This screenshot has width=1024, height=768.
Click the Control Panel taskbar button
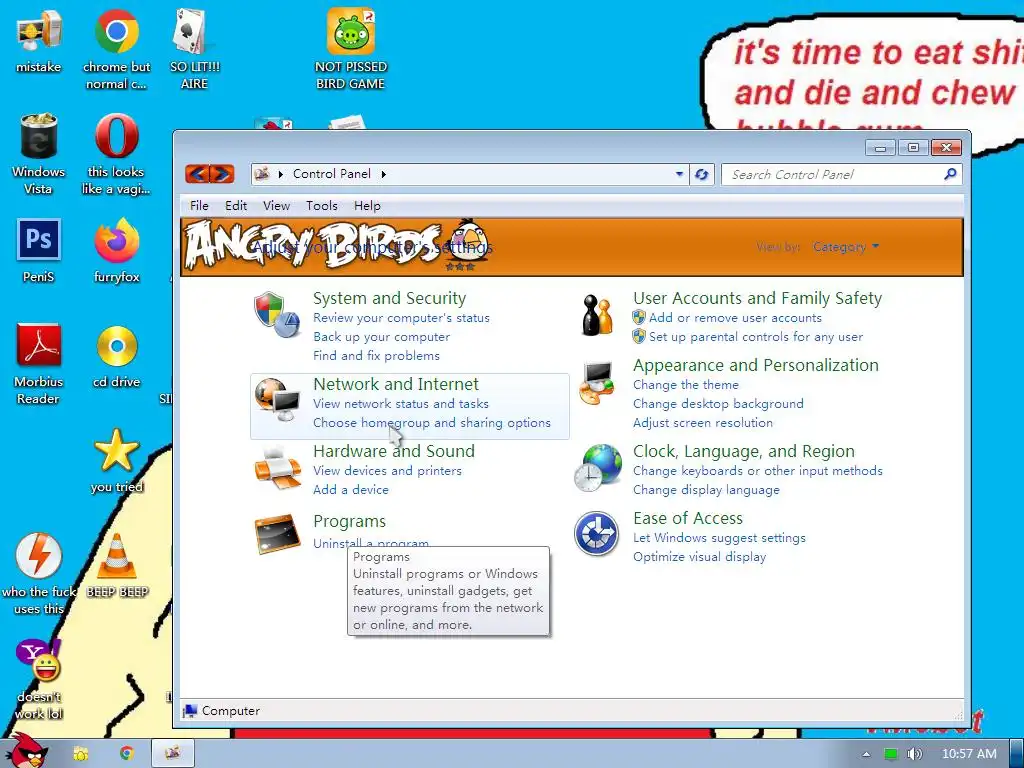[x=172, y=754]
